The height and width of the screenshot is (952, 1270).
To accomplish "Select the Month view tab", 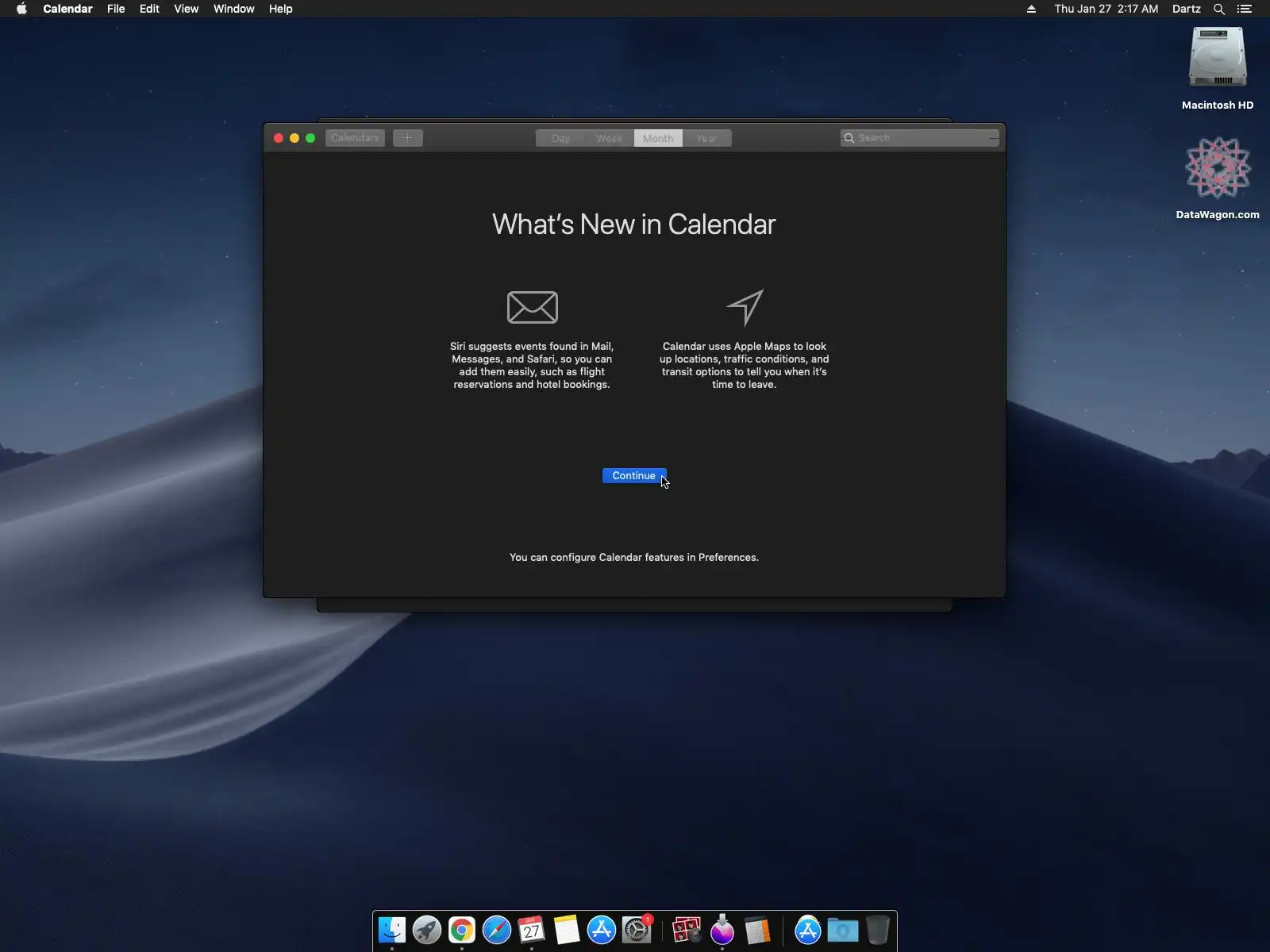I will point(658,138).
